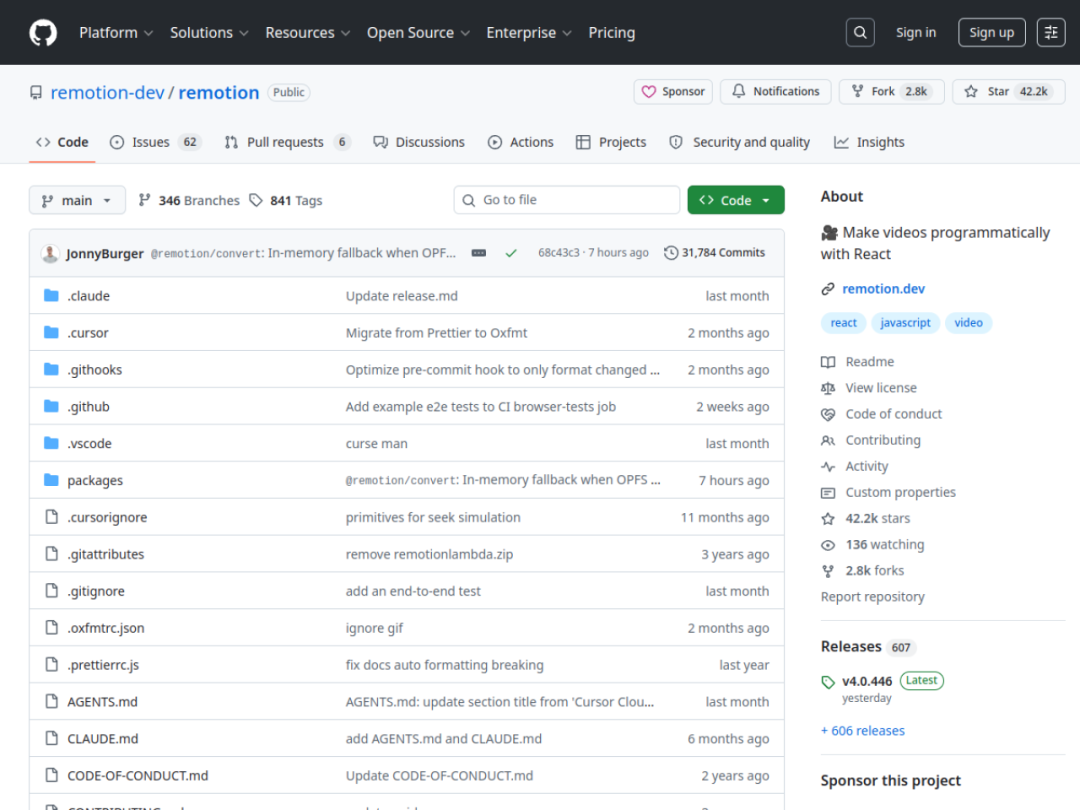The width and height of the screenshot is (1080, 810).
Task: Open the Readme book icon
Action: [828, 361]
